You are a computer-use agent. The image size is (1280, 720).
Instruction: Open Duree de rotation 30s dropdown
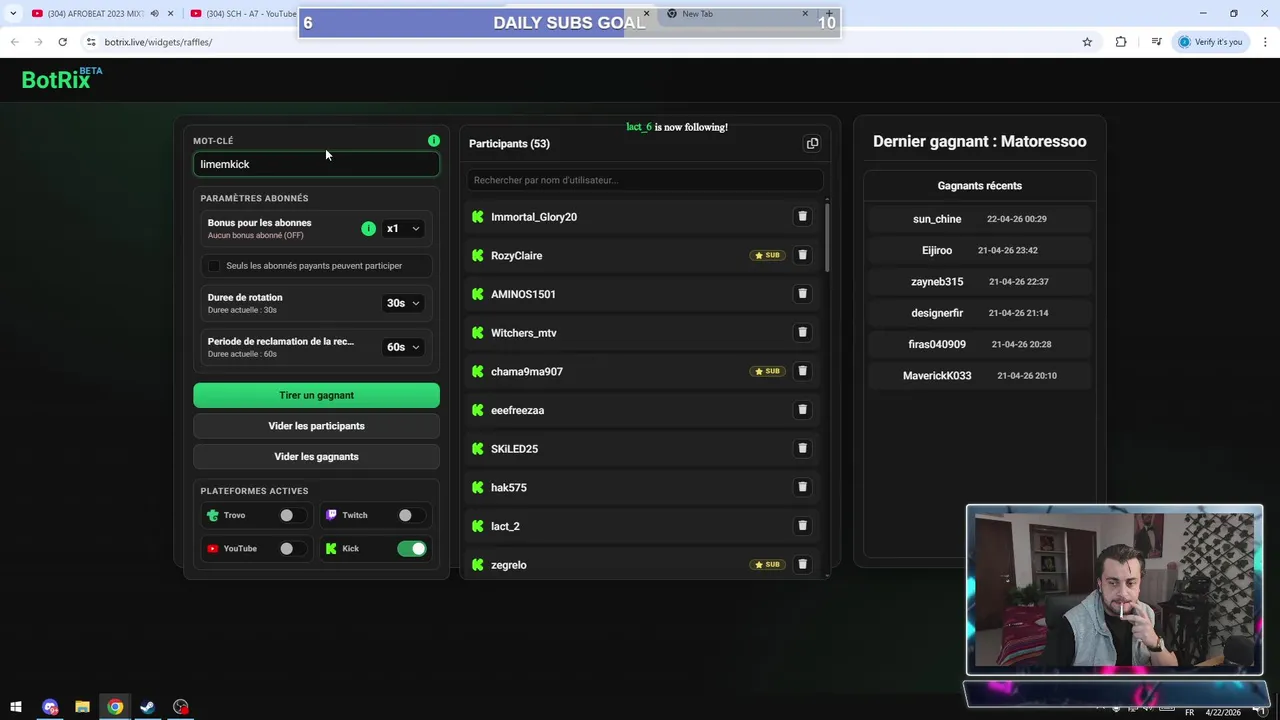coord(403,303)
